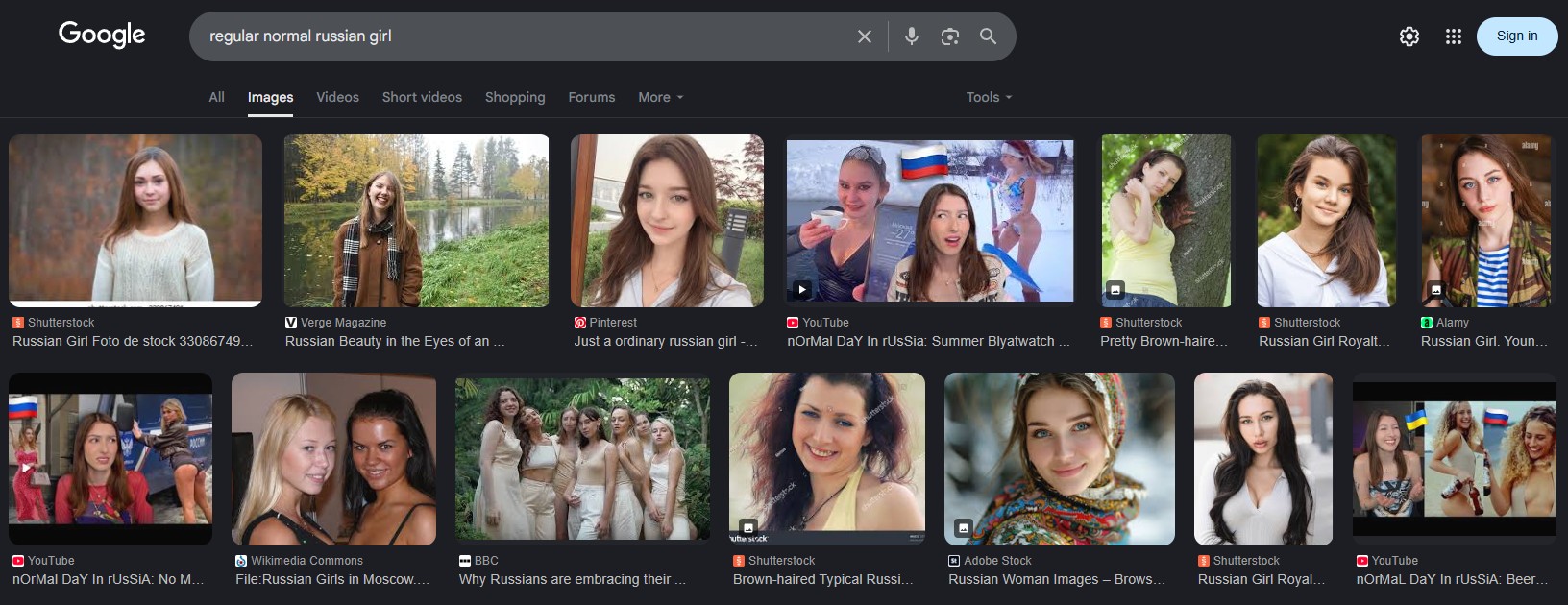
Task: Click the Wikimedia Commons favicon
Action: [x=241, y=561]
